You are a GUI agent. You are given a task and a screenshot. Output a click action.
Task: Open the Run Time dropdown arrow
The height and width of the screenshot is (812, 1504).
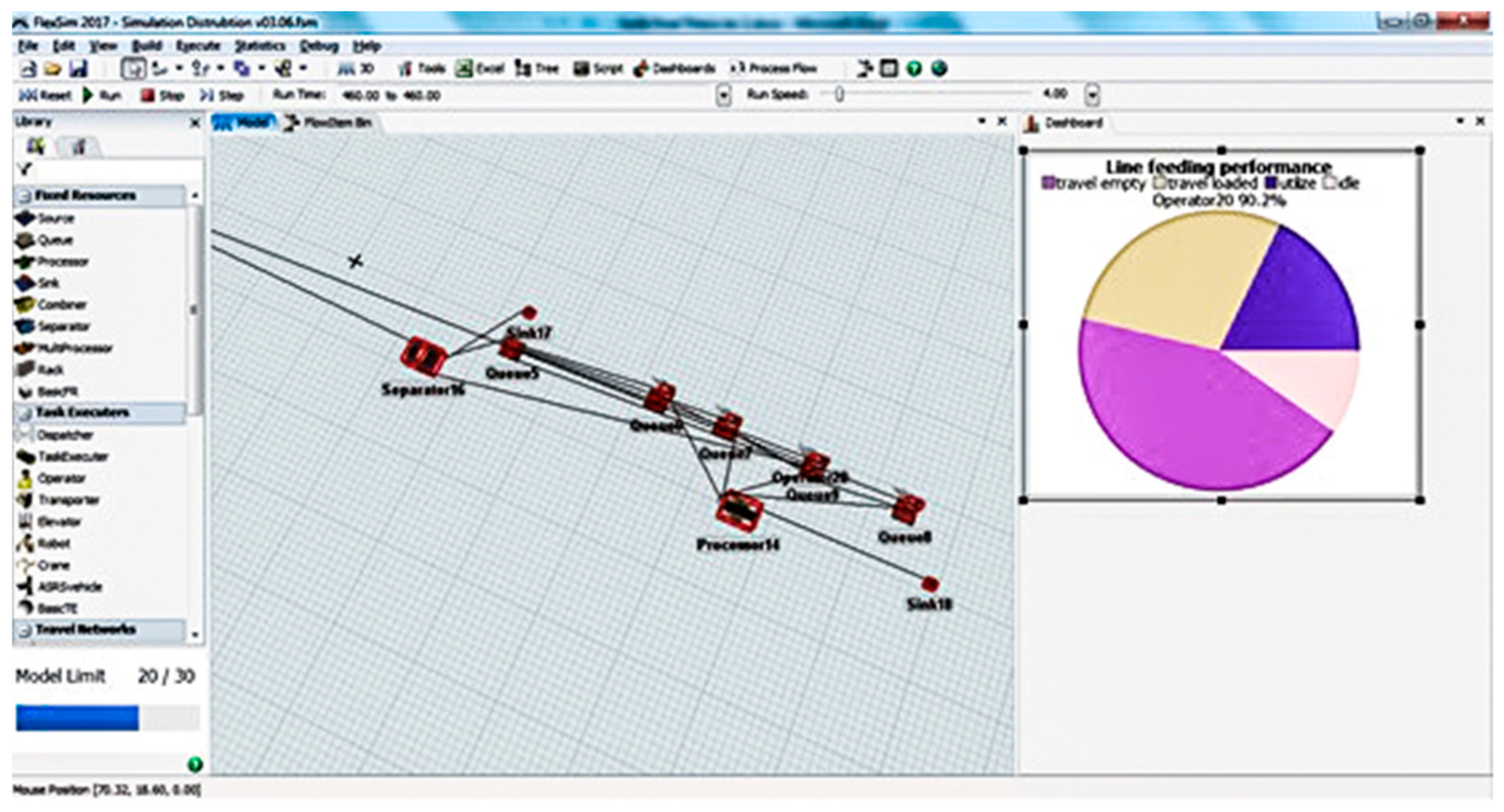click(x=723, y=96)
